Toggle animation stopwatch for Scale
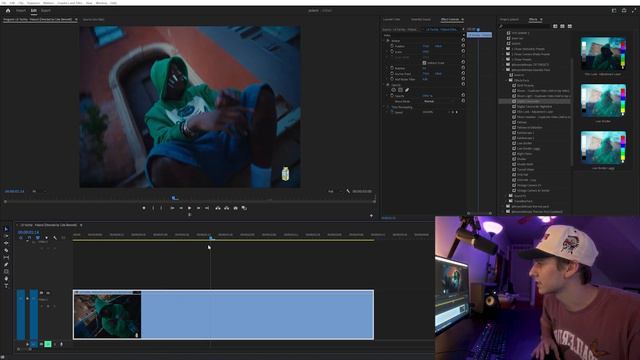Image resolution: width=640 pixels, height=360 pixels. click(392, 52)
